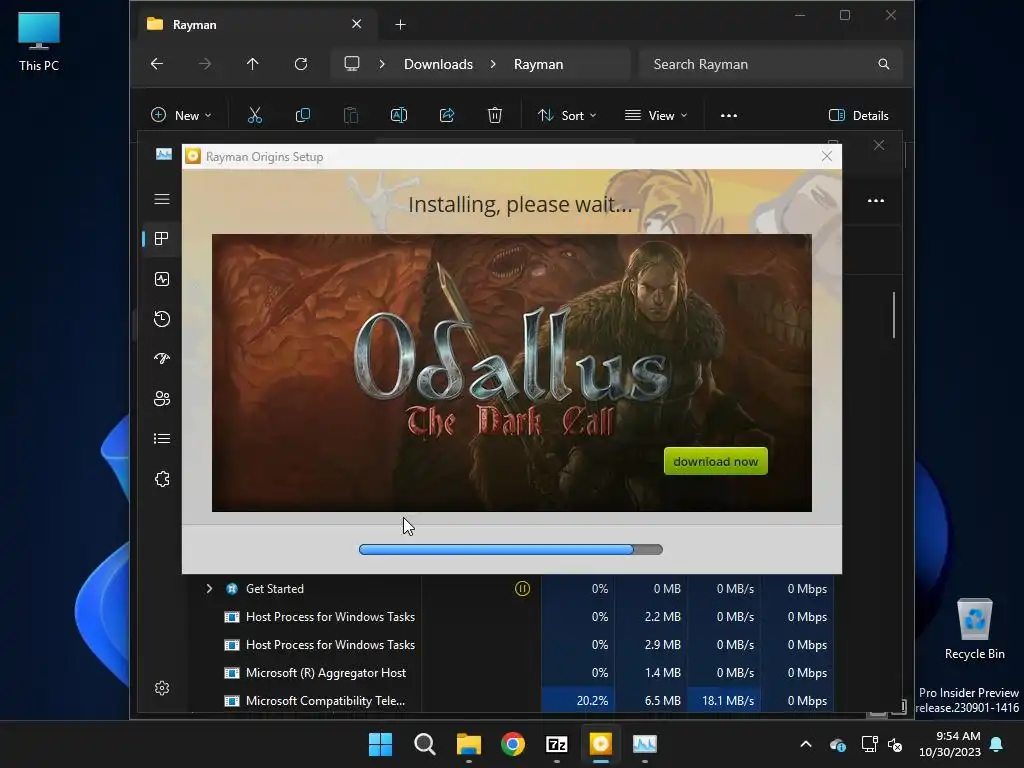The image size is (1024, 768).
Task: Open Windows Start menu
Action: point(380,744)
